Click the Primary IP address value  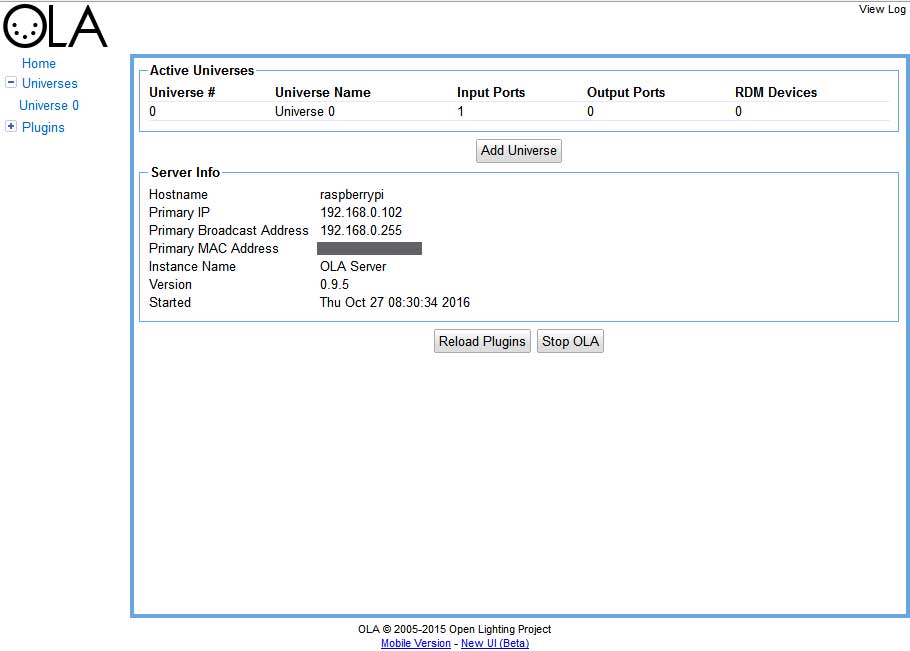click(x=360, y=213)
